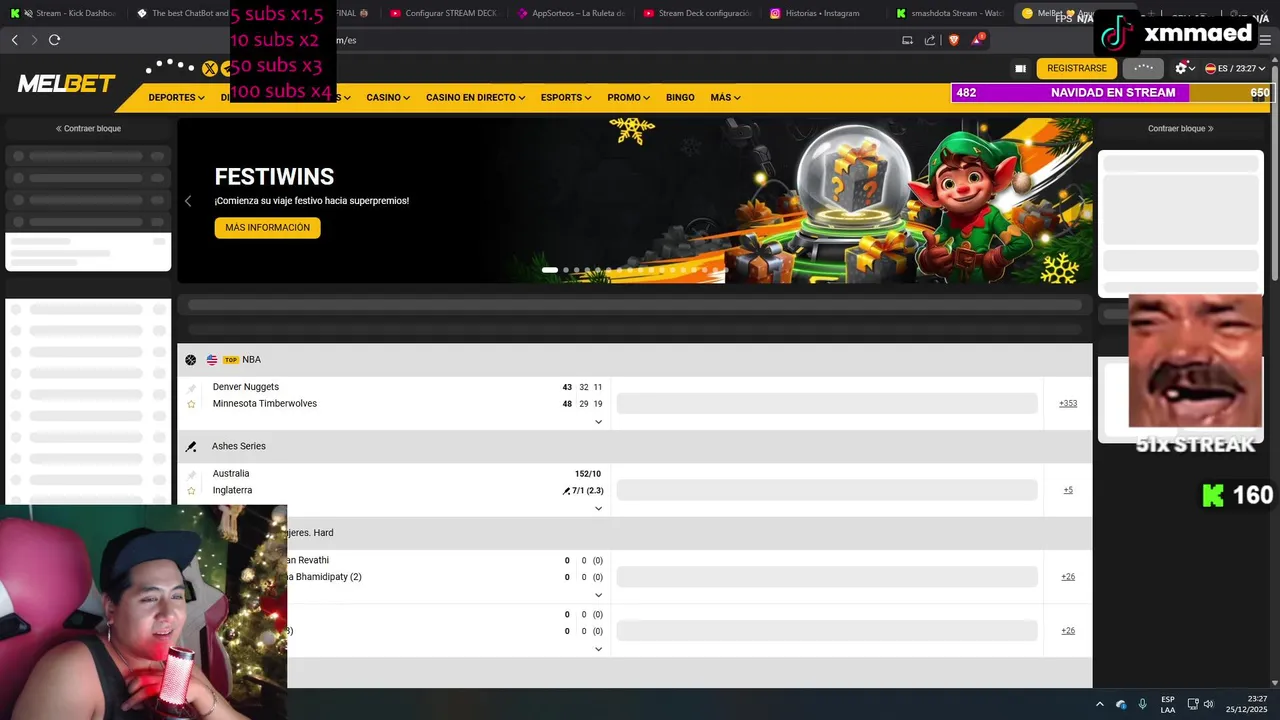1280x720 pixels.
Task: Open the volume speaker icon in taskbar
Action: (x=1209, y=704)
